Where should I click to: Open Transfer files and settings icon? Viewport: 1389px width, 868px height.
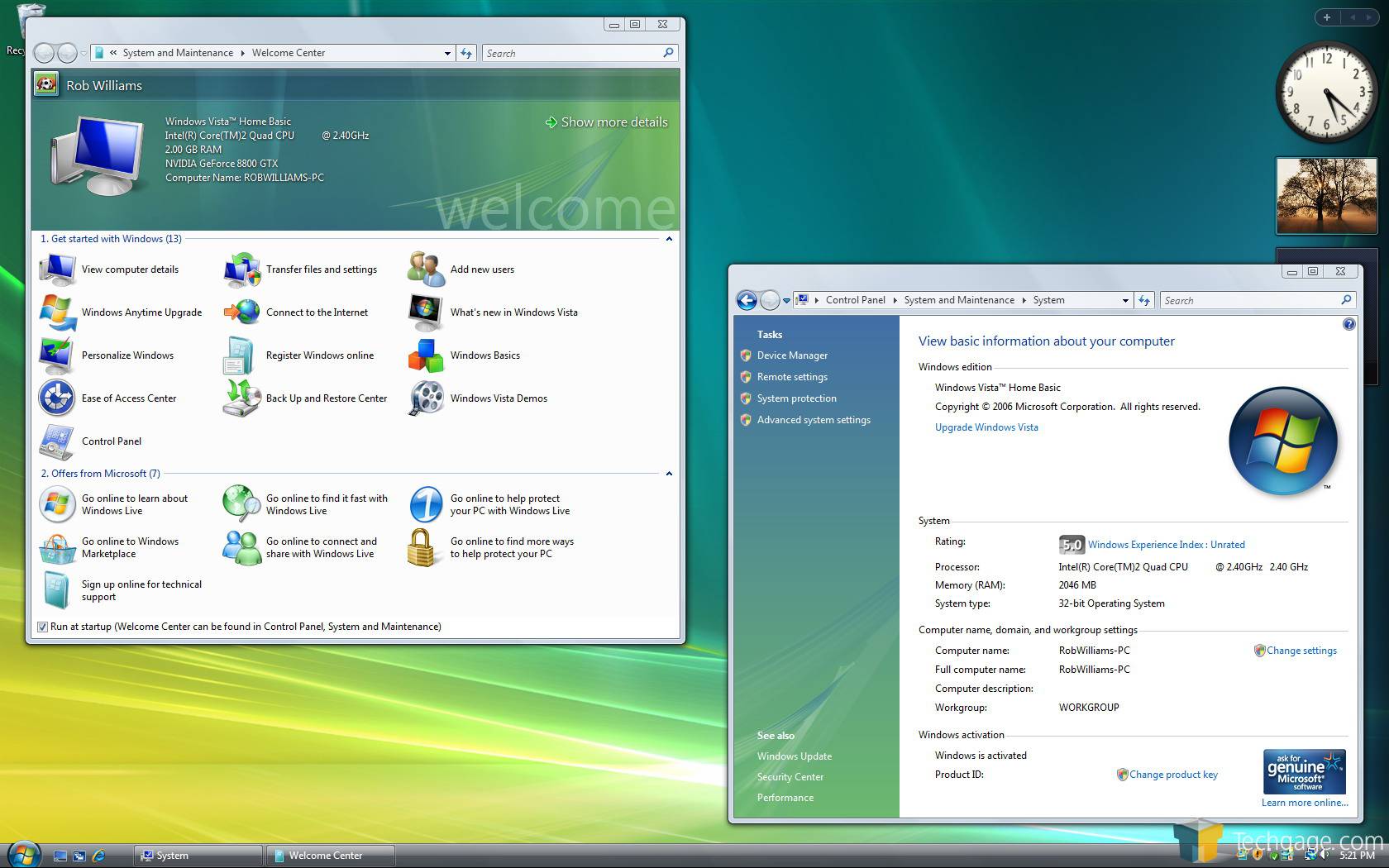click(242, 269)
